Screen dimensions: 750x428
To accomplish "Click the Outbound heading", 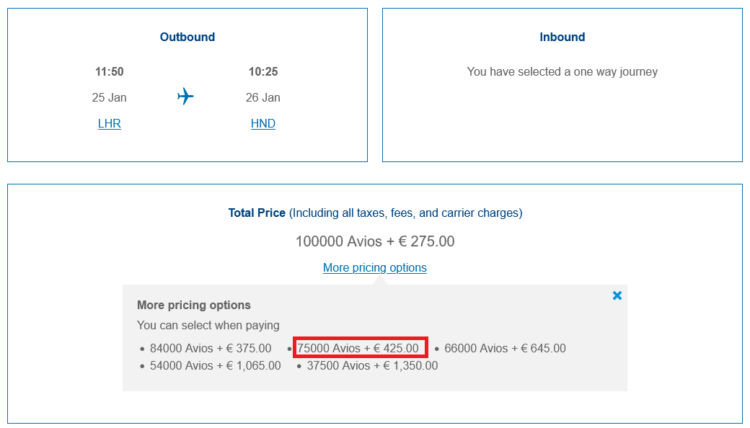I will 187,37.
